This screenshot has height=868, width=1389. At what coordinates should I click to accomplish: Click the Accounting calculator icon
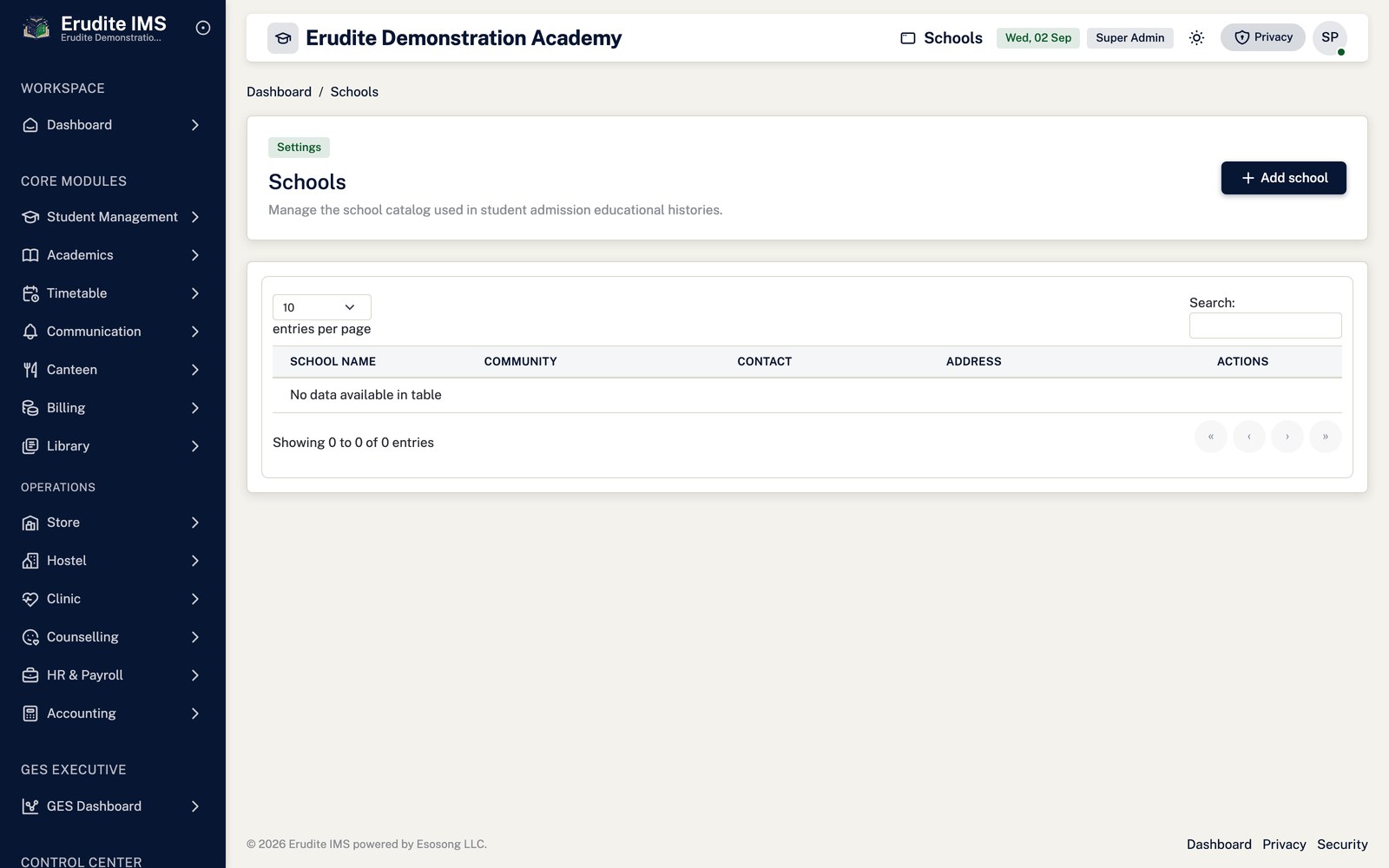[x=30, y=713]
